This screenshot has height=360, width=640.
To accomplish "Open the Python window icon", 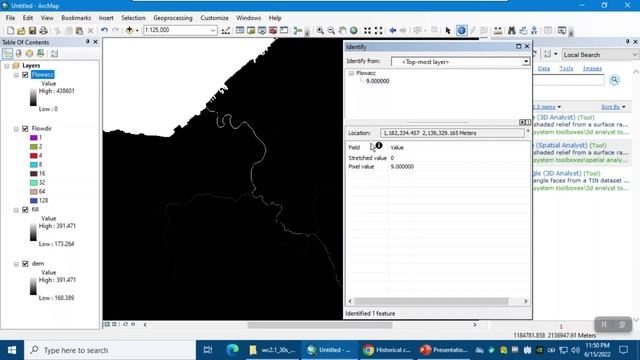I will click(284, 31).
